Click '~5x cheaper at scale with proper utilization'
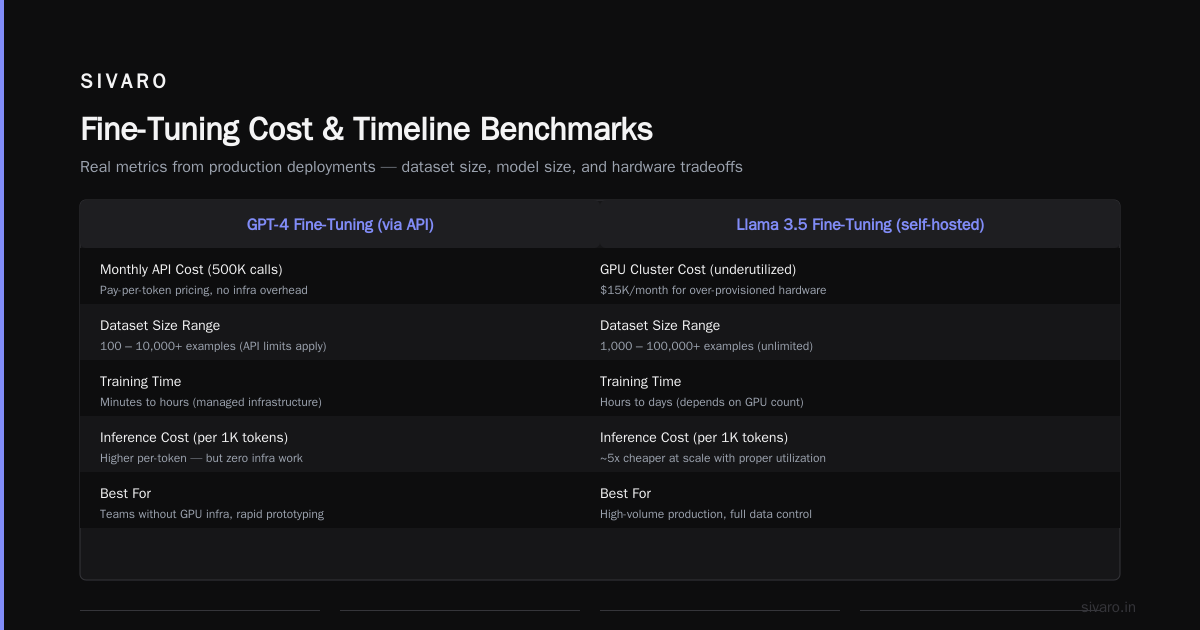1200x630 pixels. 713,458
